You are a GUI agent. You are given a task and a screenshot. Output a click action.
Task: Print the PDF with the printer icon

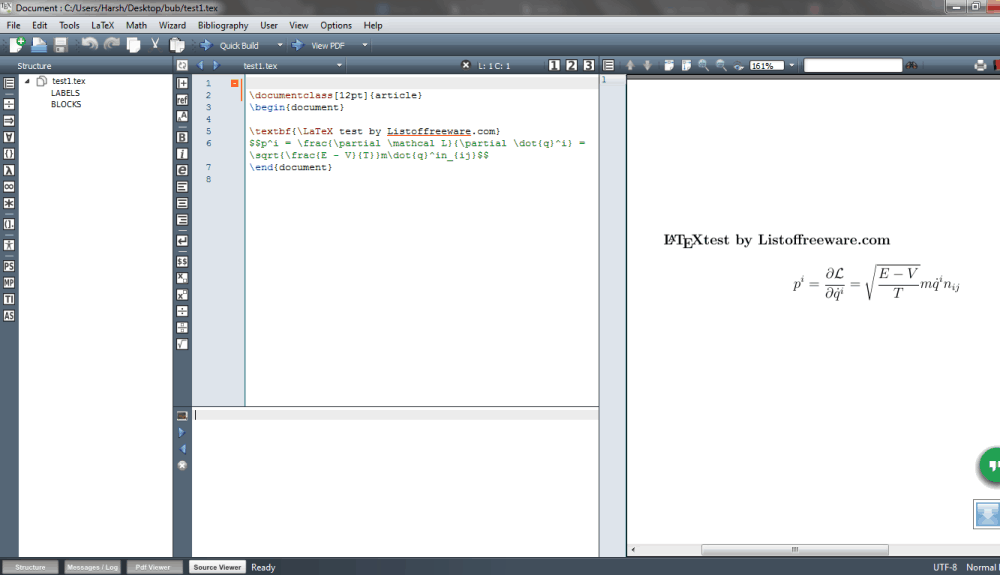click(980, 66)
